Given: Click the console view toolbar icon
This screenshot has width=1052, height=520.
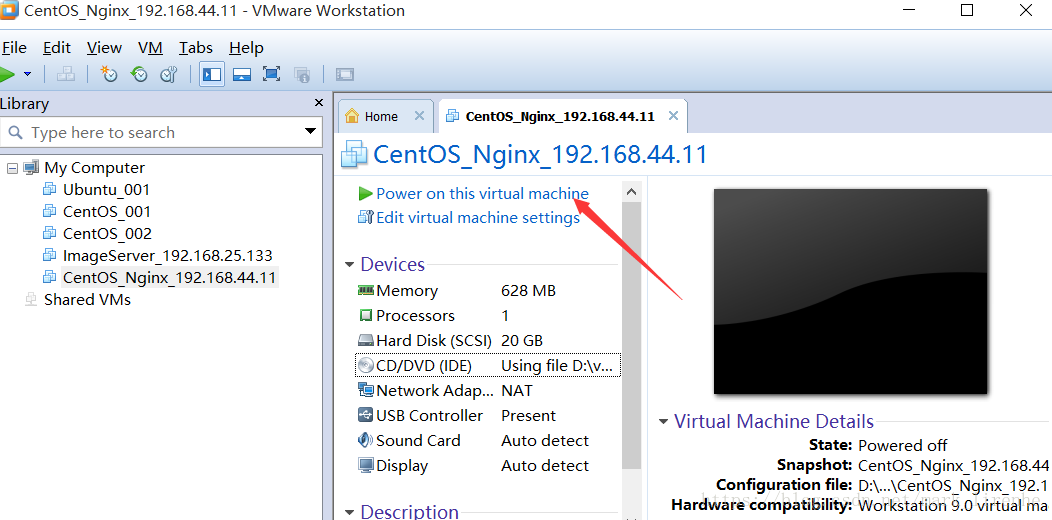Looking at the screenshot, I should click(344, 74).
